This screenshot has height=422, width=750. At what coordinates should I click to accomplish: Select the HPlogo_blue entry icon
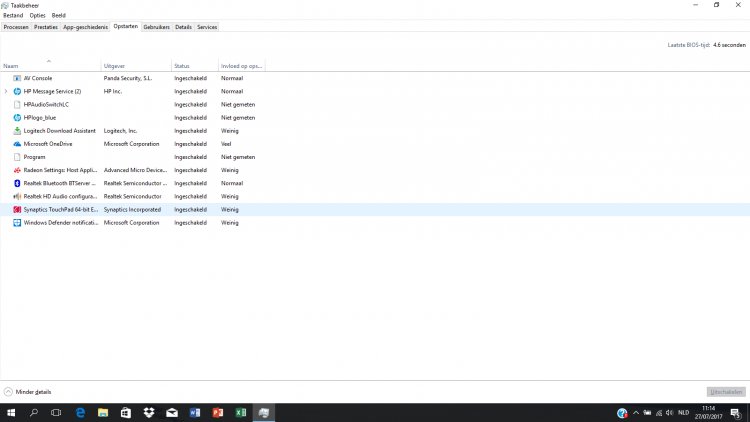17,117
